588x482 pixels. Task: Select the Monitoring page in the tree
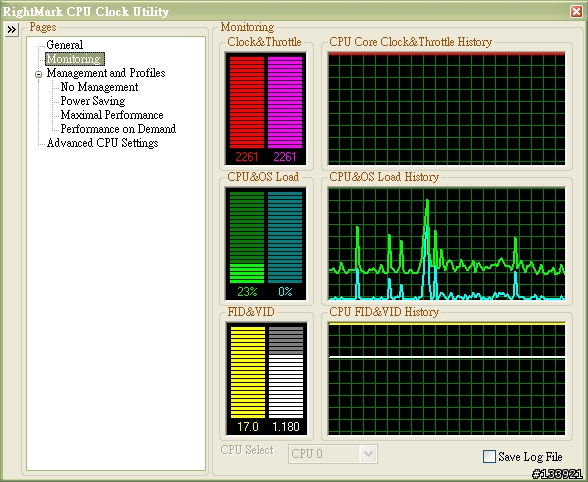click(x=74, y=59)
